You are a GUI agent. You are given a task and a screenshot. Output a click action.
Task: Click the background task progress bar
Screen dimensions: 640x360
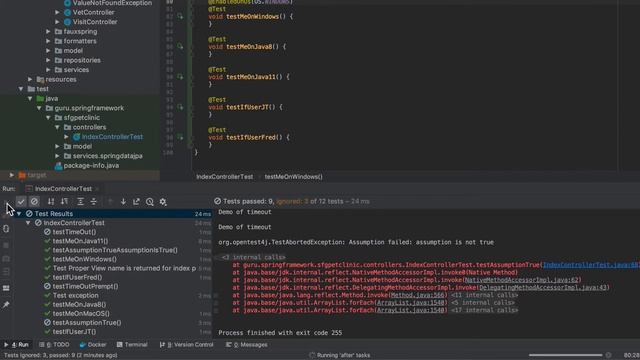[x=565, y=355]
